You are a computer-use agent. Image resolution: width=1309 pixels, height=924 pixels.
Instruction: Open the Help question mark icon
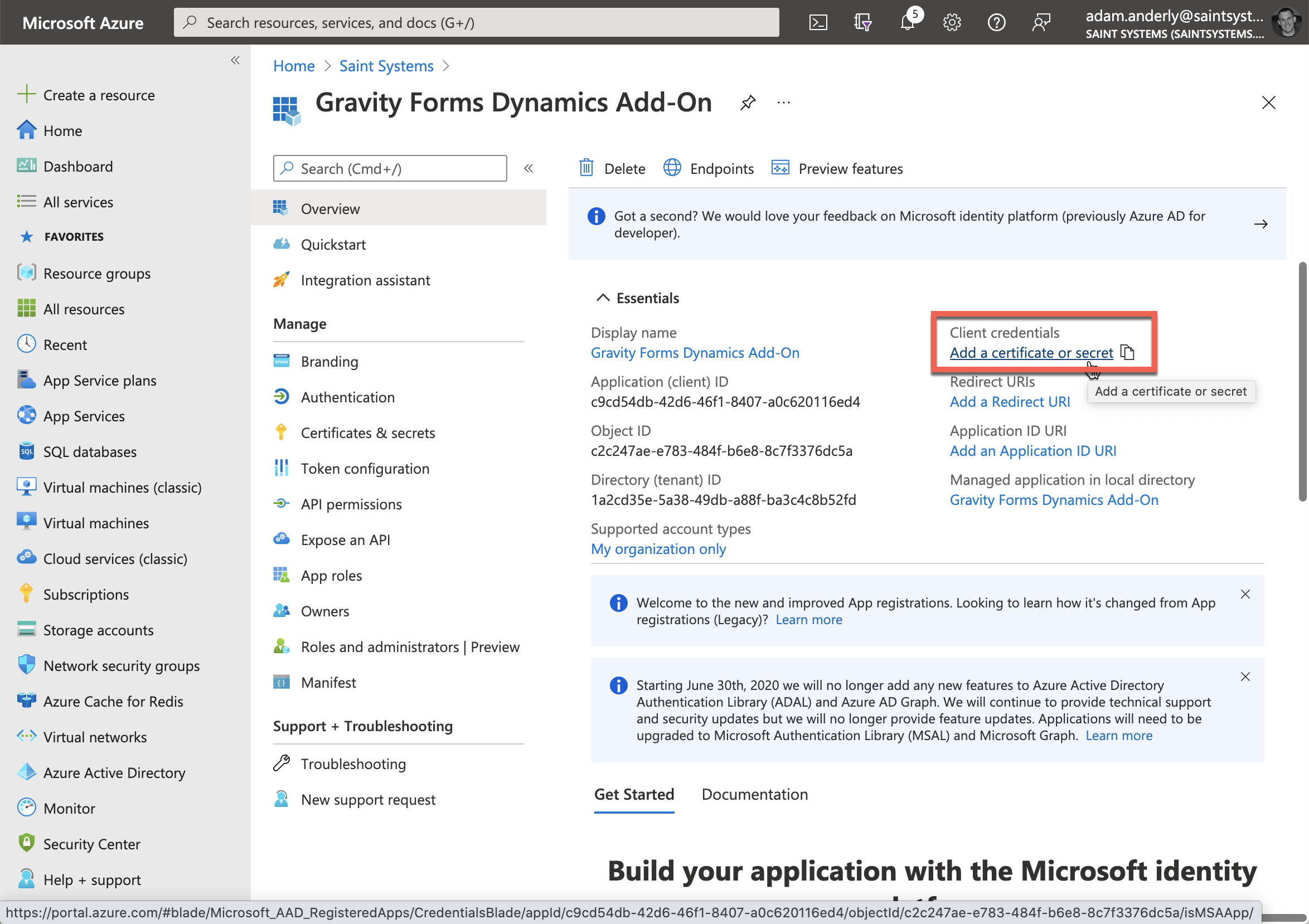tap(997, 23)
